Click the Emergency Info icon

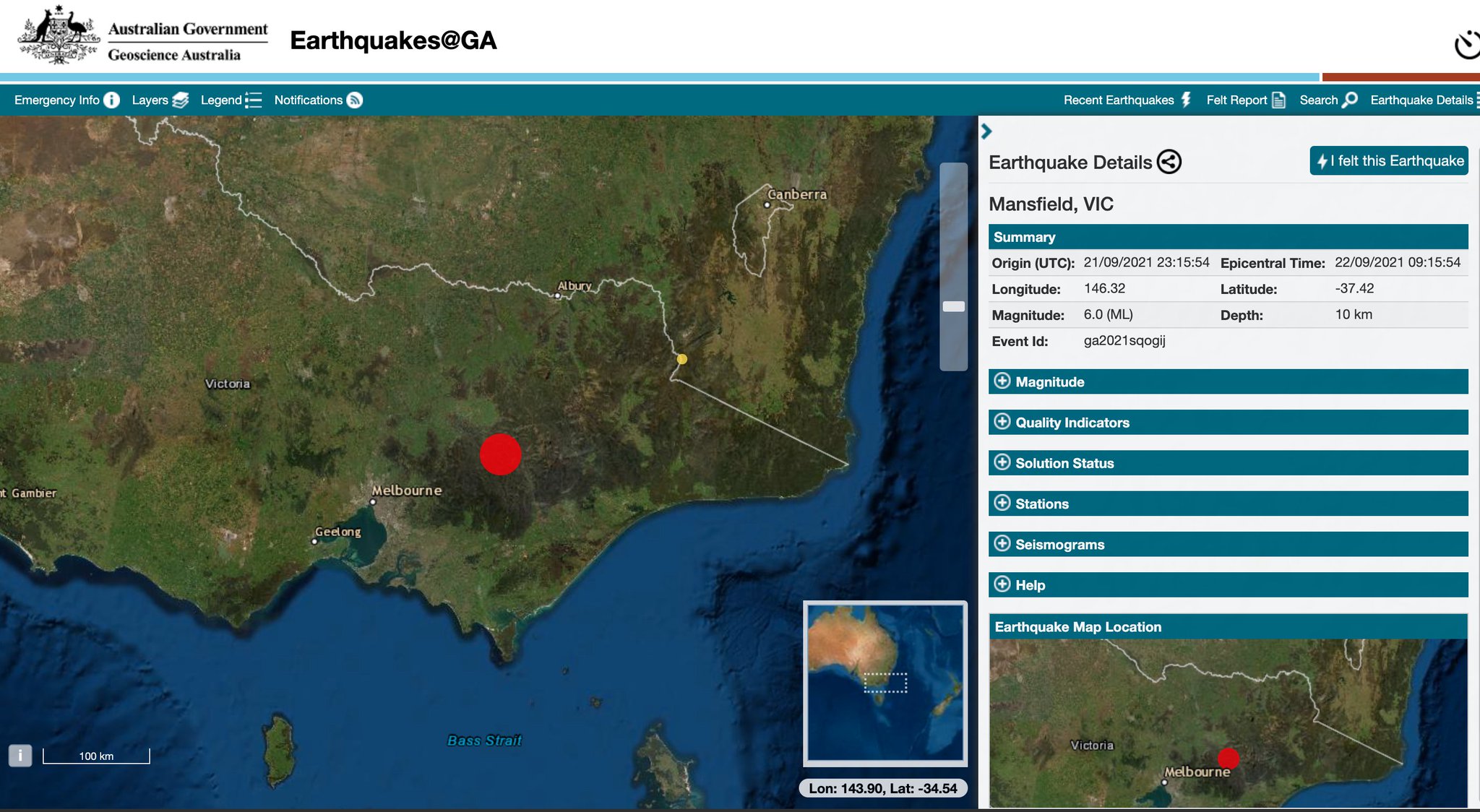[x=111, y=100]
